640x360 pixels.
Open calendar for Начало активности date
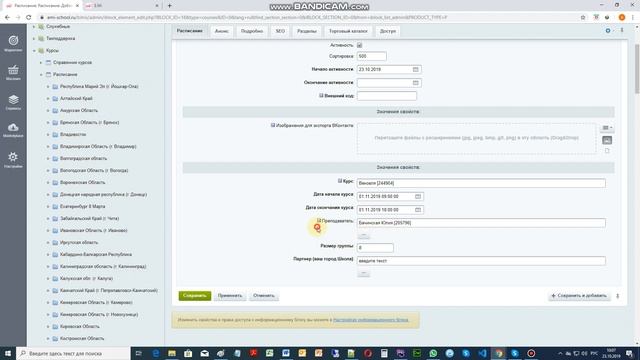(x=416, y=69)
